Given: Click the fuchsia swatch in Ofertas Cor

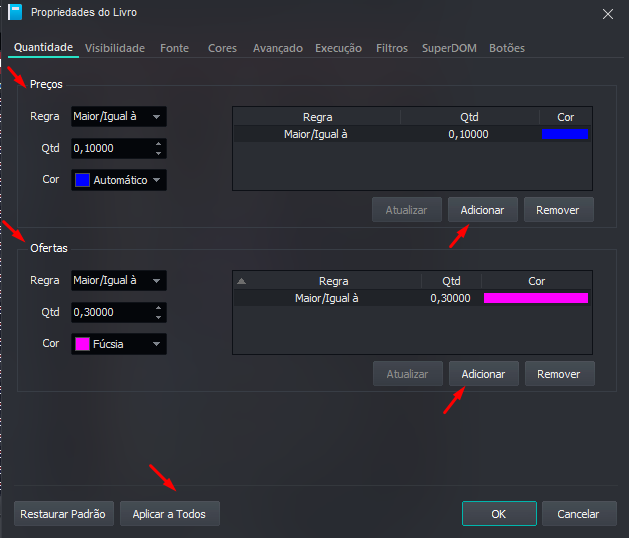Looking at the screenshot, I should 82,344.
